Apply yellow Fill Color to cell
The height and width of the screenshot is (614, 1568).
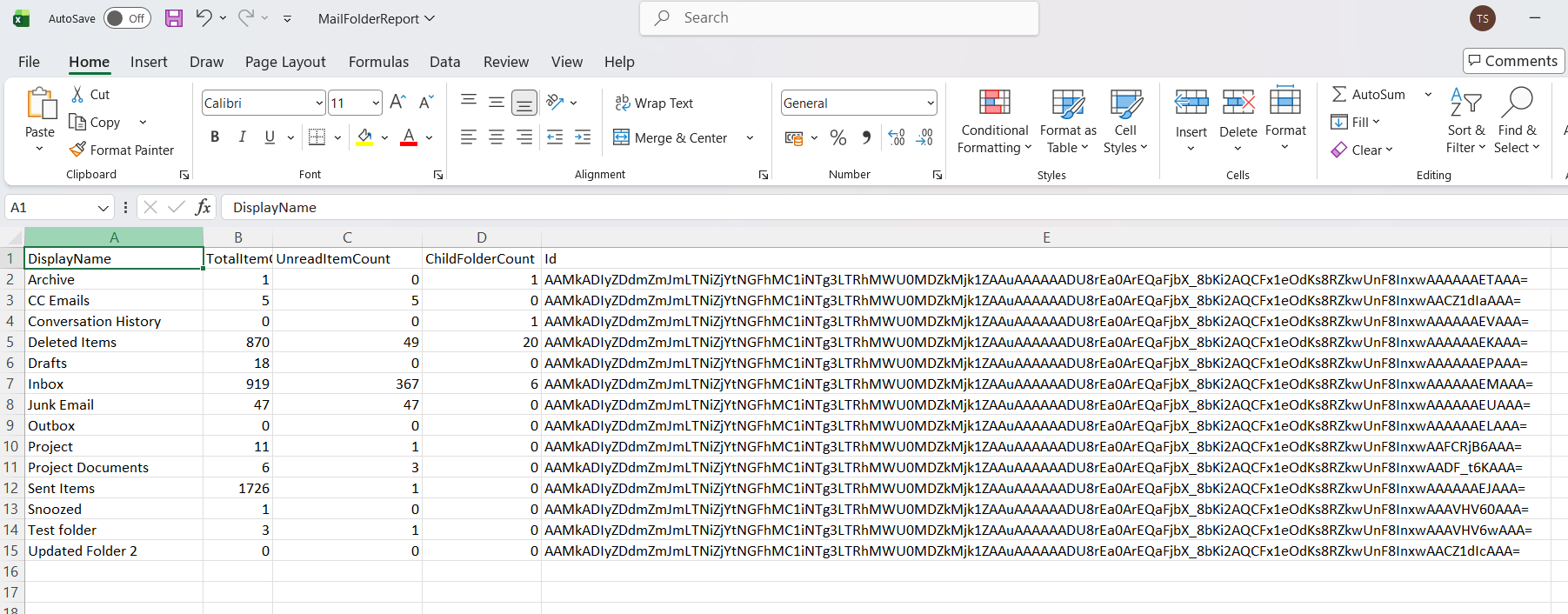(365, 137)
